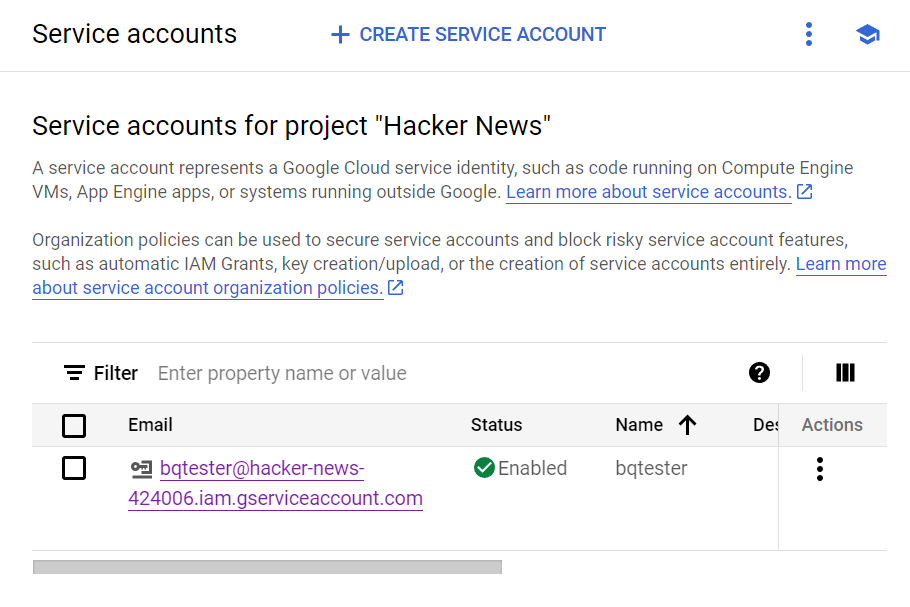Open the page overflow menu at top right
The image size is (910, 607).
tap(808, 33)
